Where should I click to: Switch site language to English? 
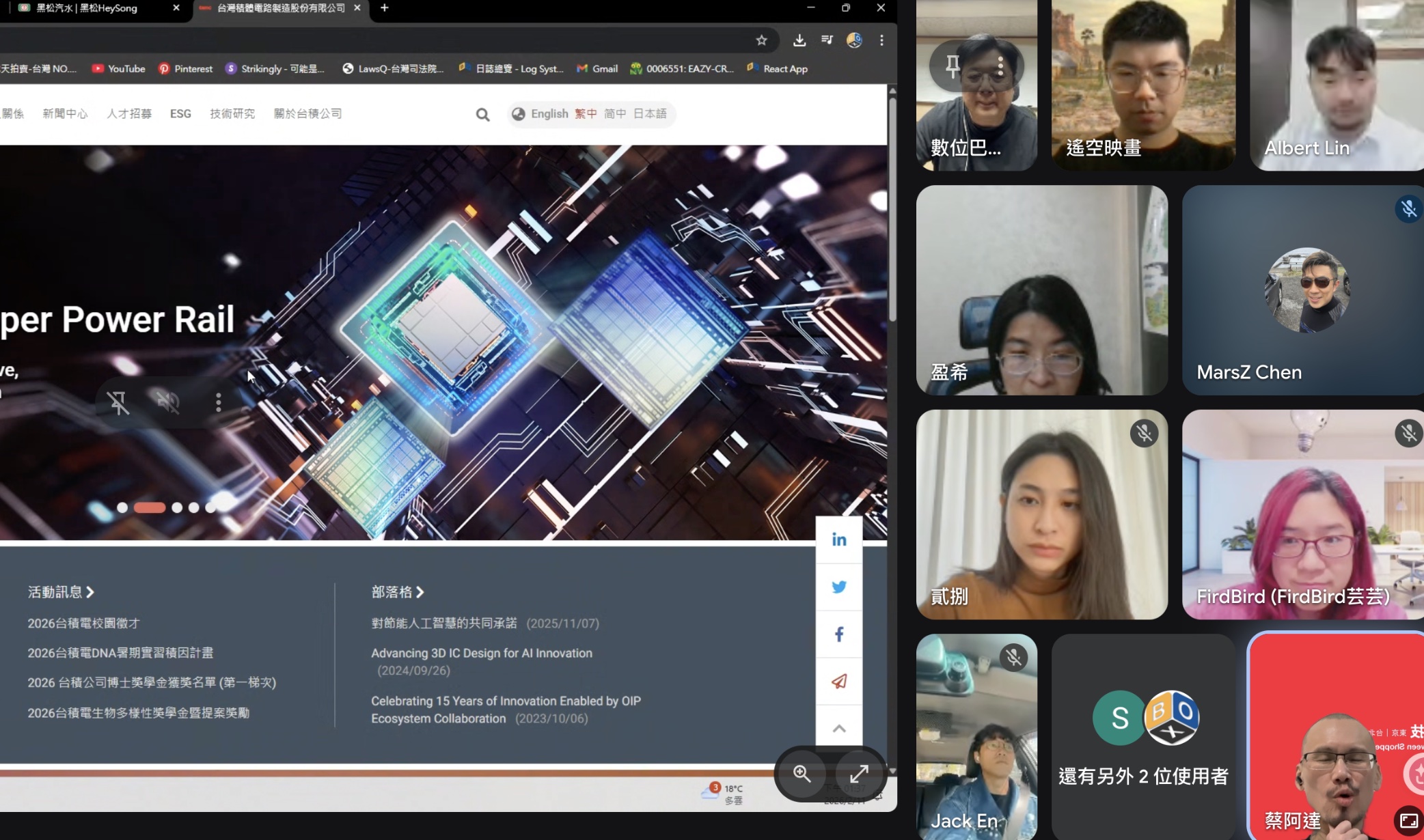549,113
